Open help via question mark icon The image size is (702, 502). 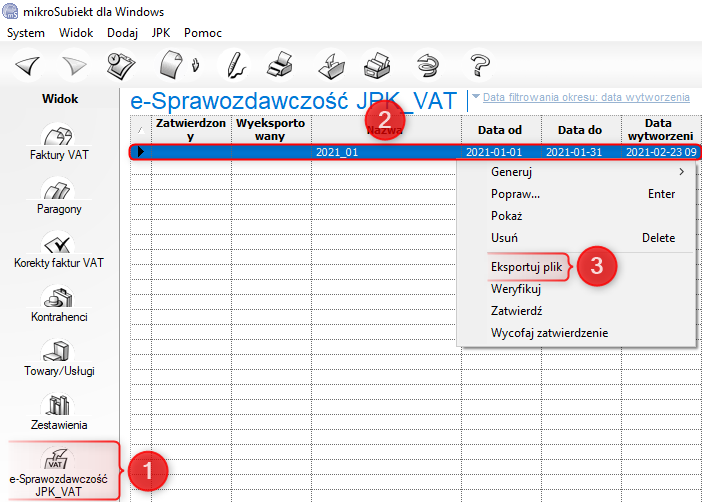click(x=479, y=66)
